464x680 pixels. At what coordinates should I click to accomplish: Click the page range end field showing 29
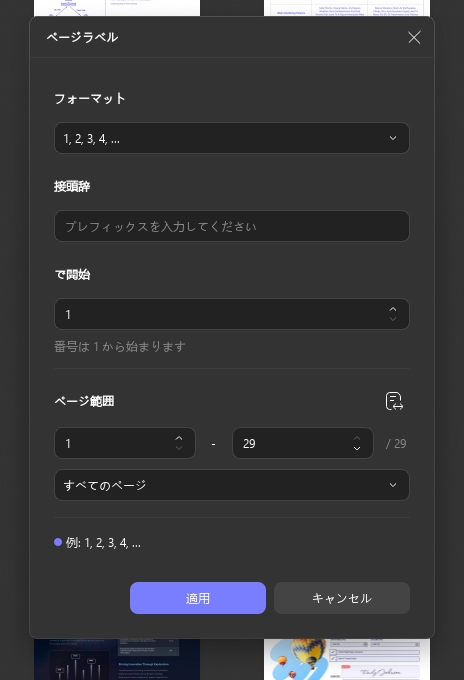tap(303, 443)
